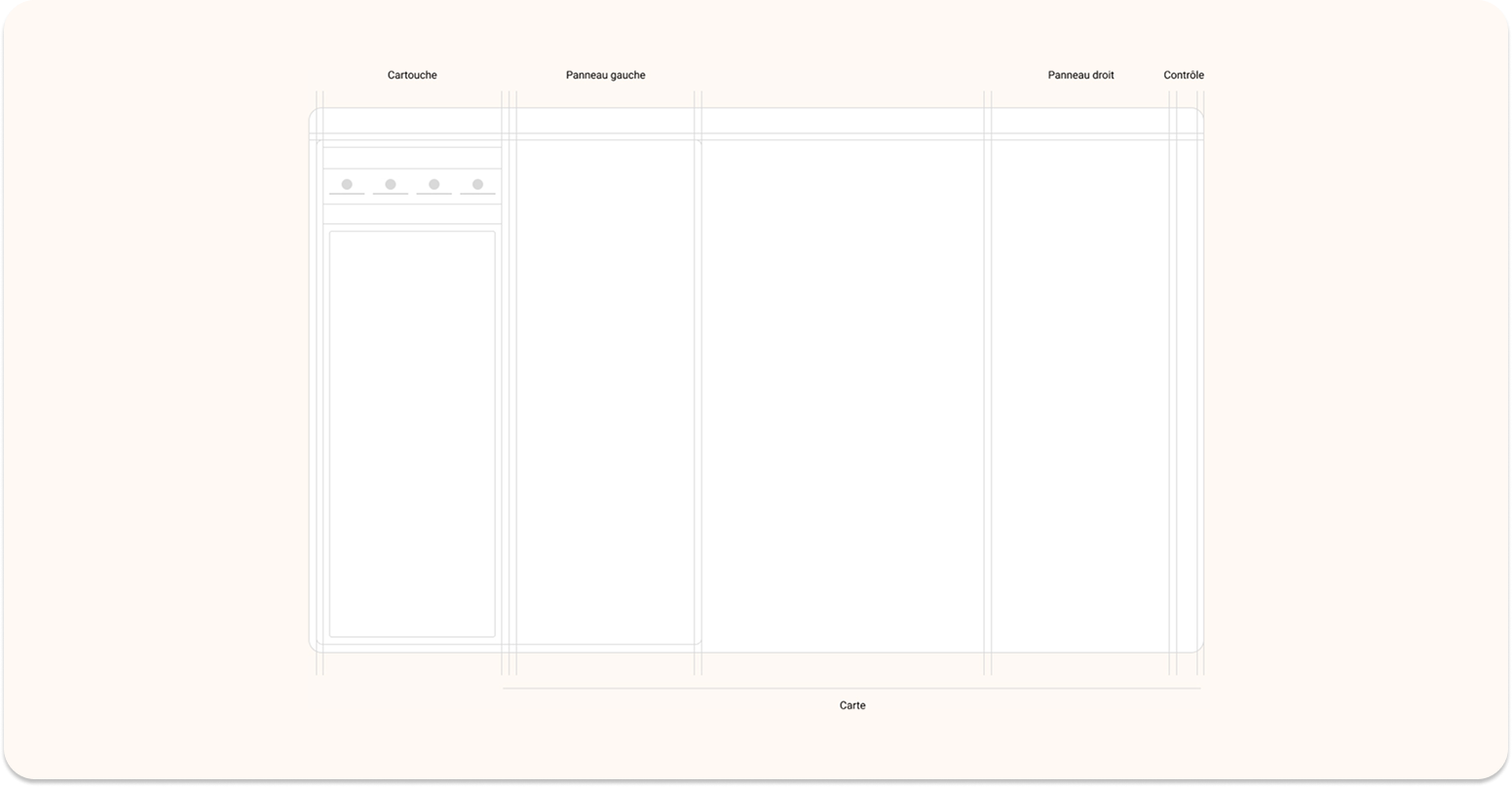Click the first circle icon in Cartouche
Image resolution: width=1512 pixels, height=787 pixels.
(347, 184)
